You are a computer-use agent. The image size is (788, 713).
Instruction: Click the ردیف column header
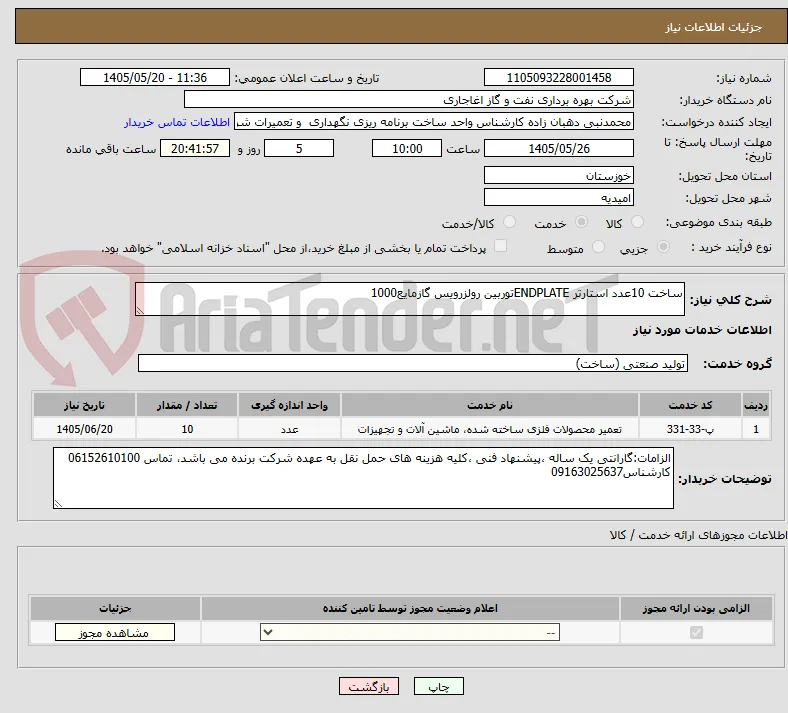[756, 405]
